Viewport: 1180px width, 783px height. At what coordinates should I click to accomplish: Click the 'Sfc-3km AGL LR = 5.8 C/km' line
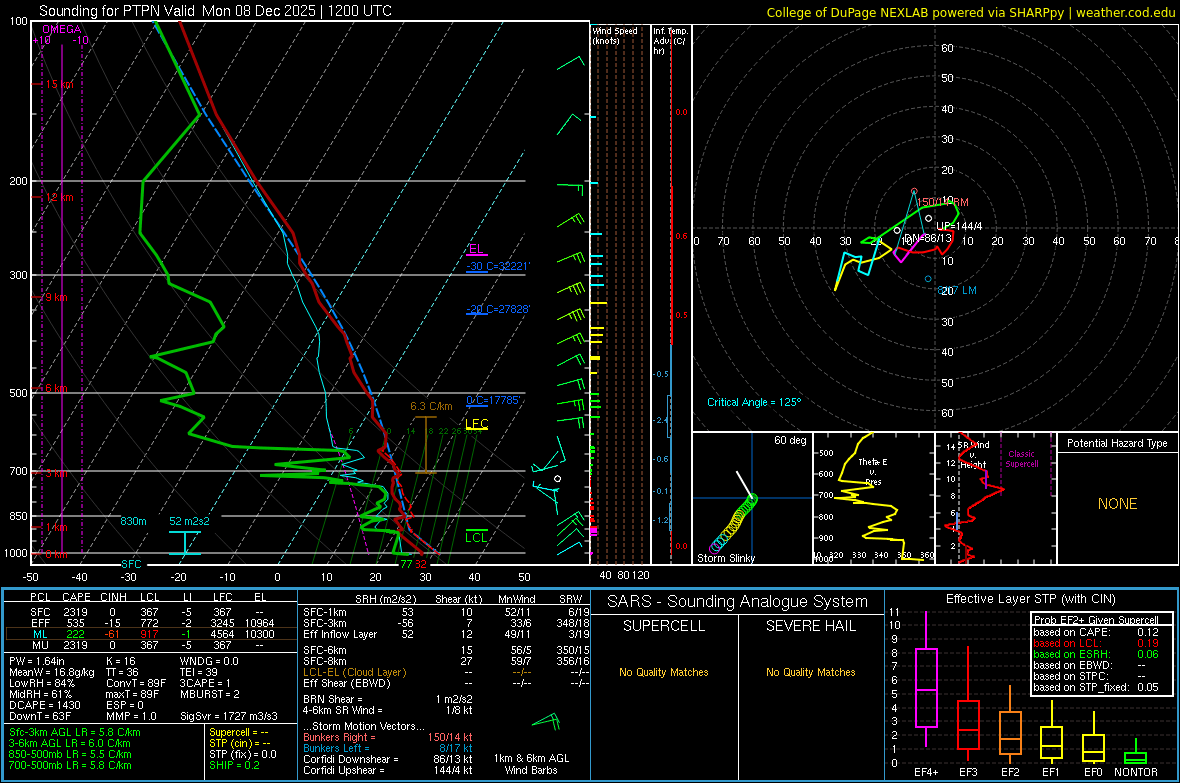coord(75,732)
